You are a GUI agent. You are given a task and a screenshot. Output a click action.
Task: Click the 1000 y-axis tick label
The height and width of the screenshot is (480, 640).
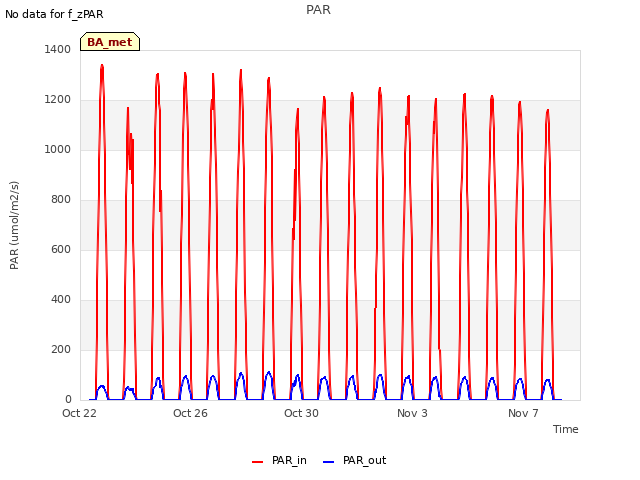58,149
